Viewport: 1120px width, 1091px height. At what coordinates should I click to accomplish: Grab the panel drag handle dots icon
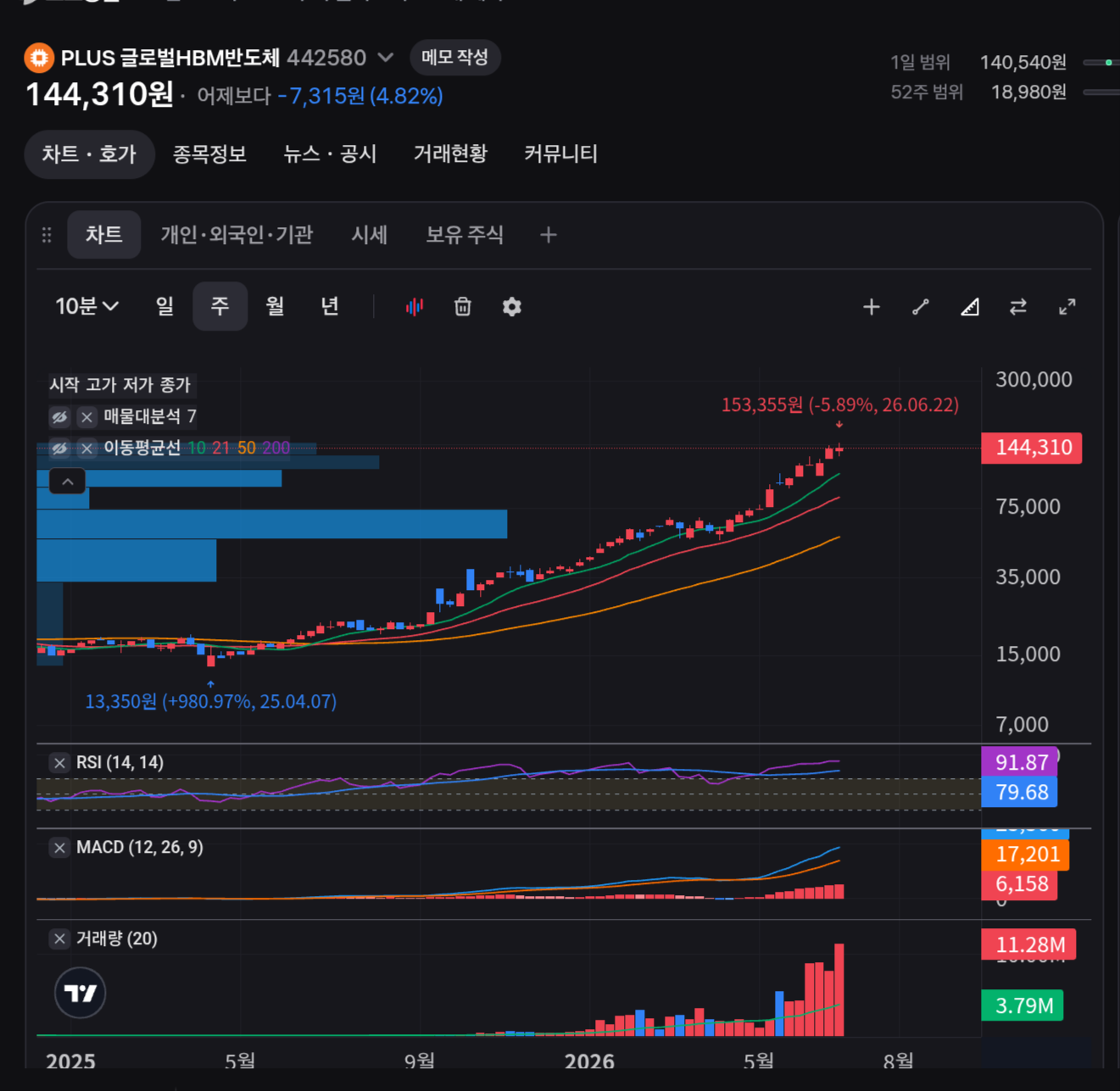click(x=47, y=235)
